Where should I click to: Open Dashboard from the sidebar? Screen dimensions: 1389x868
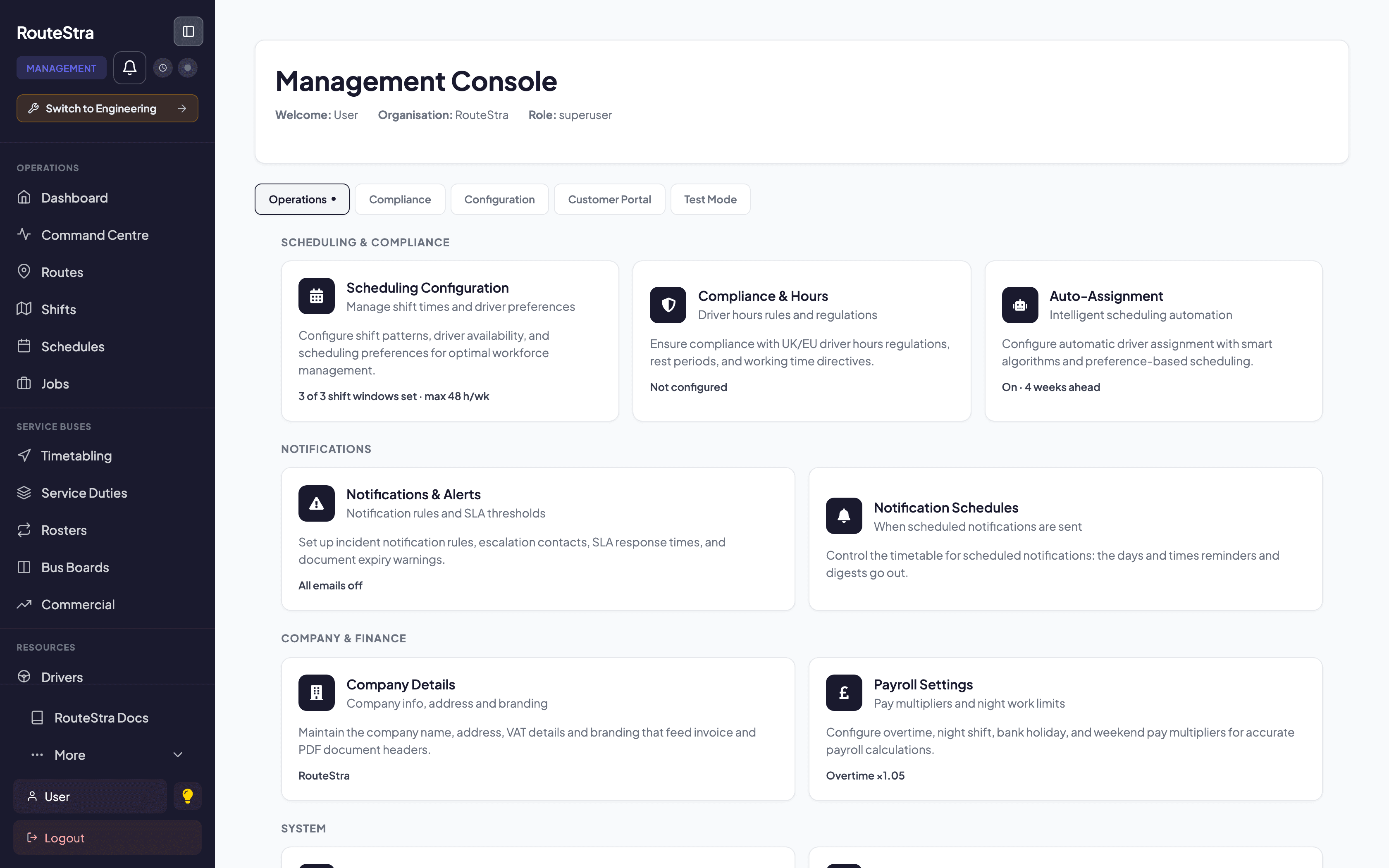click(x=107, y=198)
